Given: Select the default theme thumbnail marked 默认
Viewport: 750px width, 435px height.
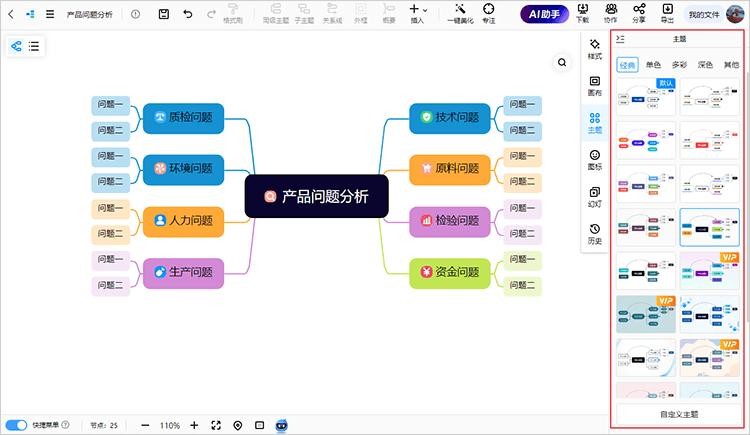Looking at the screenshot, I should 648,98.
